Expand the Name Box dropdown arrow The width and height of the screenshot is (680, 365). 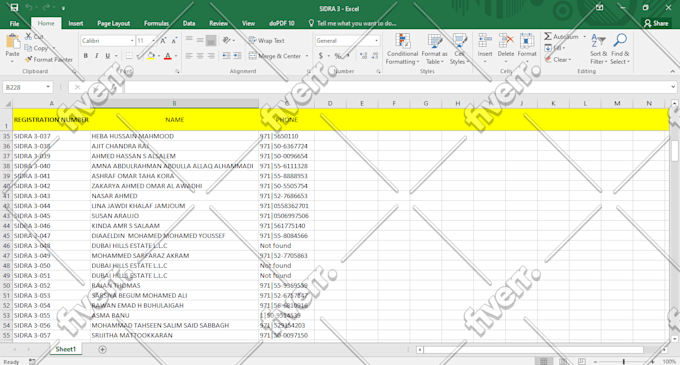point(48,87)
